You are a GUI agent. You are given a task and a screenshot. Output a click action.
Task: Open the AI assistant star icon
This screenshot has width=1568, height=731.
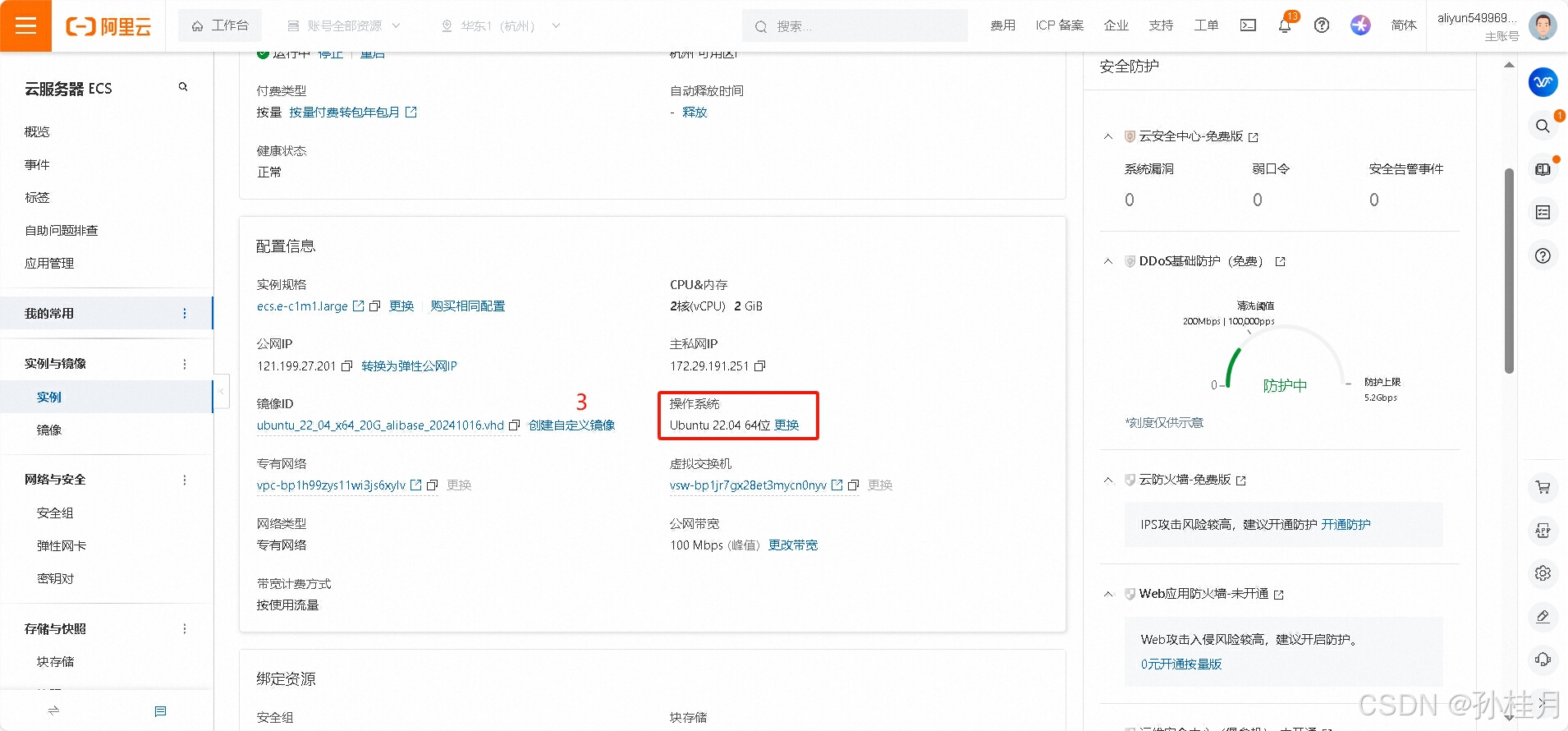(1360, 25)
